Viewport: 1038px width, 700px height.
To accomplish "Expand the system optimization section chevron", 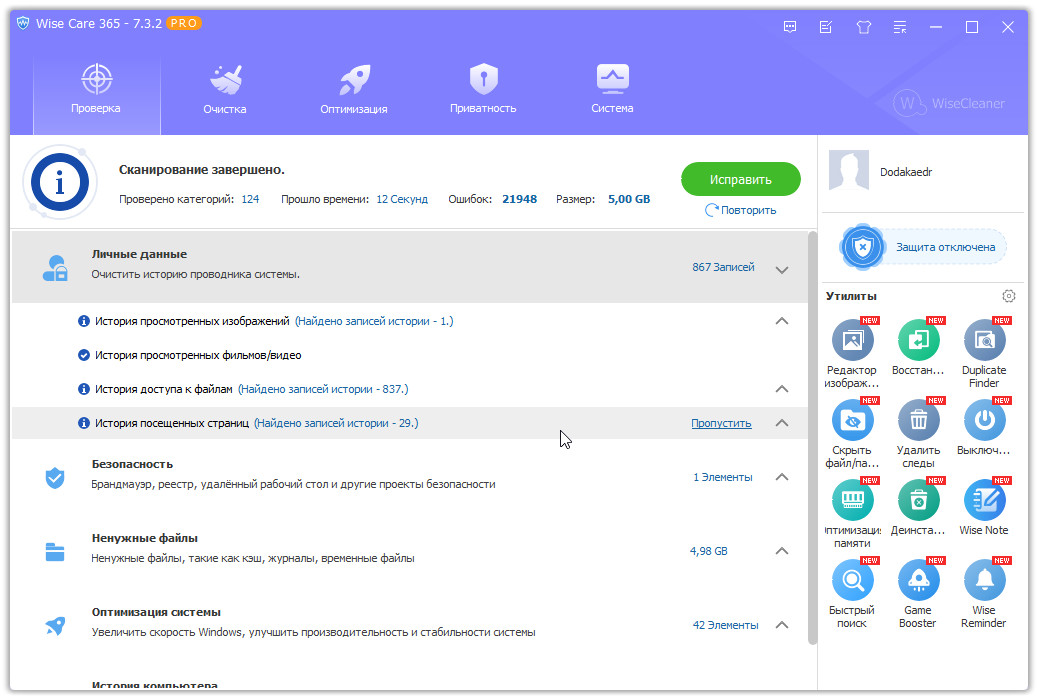I will [x=782, y=625].
